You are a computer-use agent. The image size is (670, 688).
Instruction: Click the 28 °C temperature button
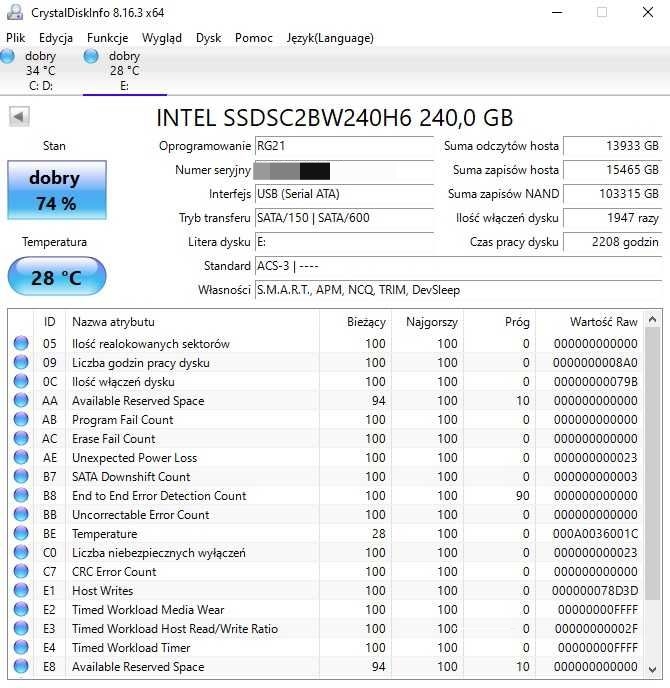tap(57, 277)
